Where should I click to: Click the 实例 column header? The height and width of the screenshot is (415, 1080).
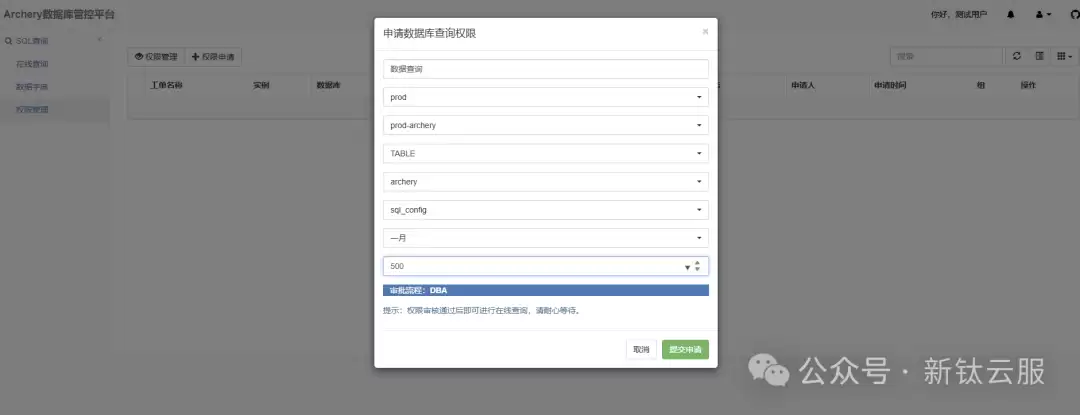(x=261, y=85)
